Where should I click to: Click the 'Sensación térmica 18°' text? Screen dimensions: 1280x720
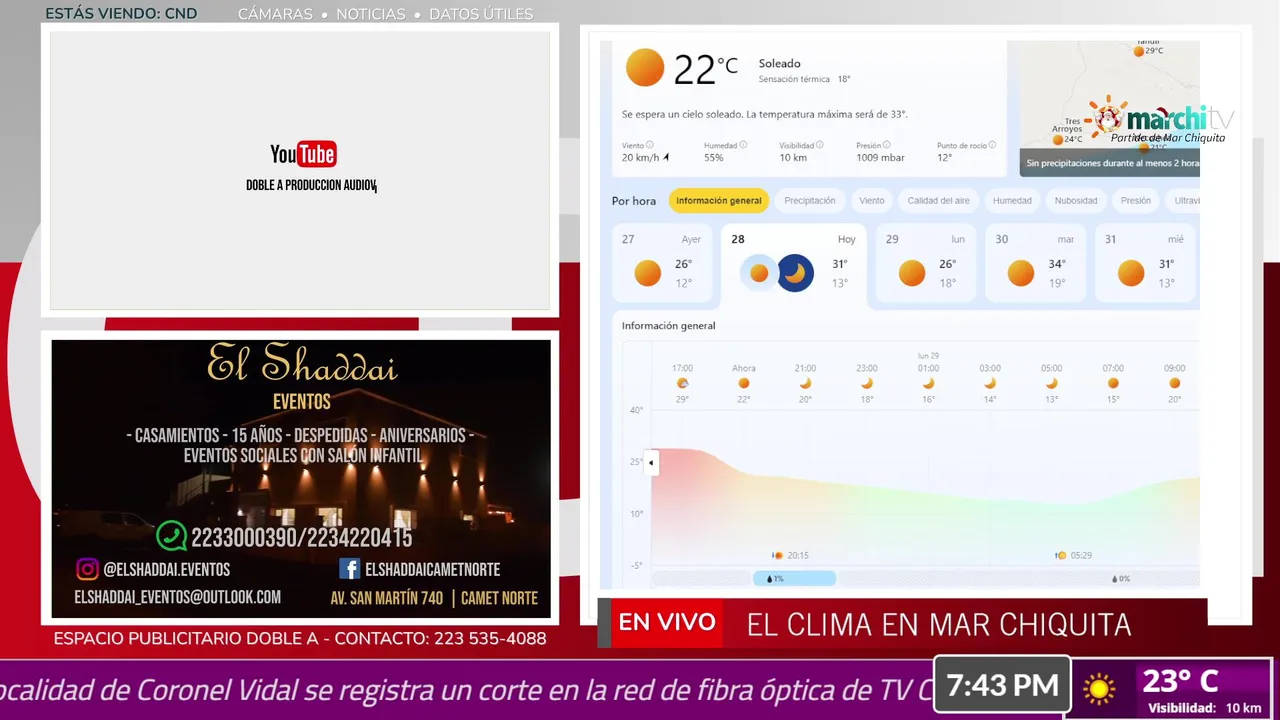(804, 79)
